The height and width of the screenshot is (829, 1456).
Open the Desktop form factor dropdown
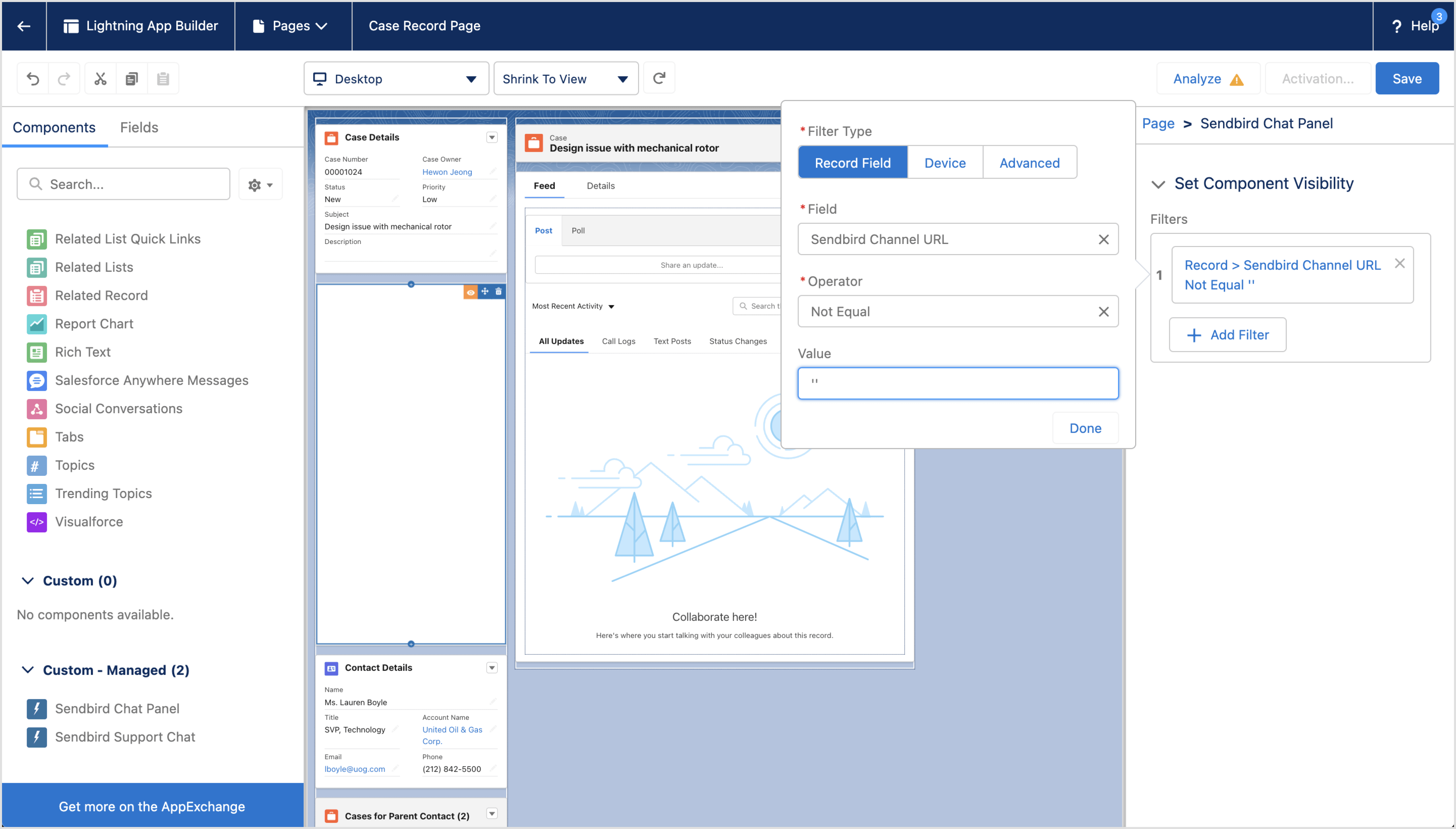coord(396,79)
